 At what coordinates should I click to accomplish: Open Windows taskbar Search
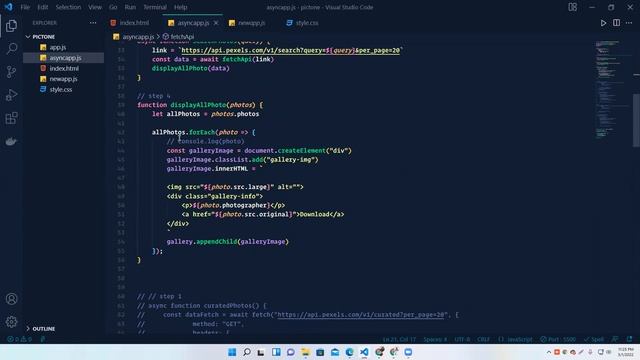pos(247,352)
